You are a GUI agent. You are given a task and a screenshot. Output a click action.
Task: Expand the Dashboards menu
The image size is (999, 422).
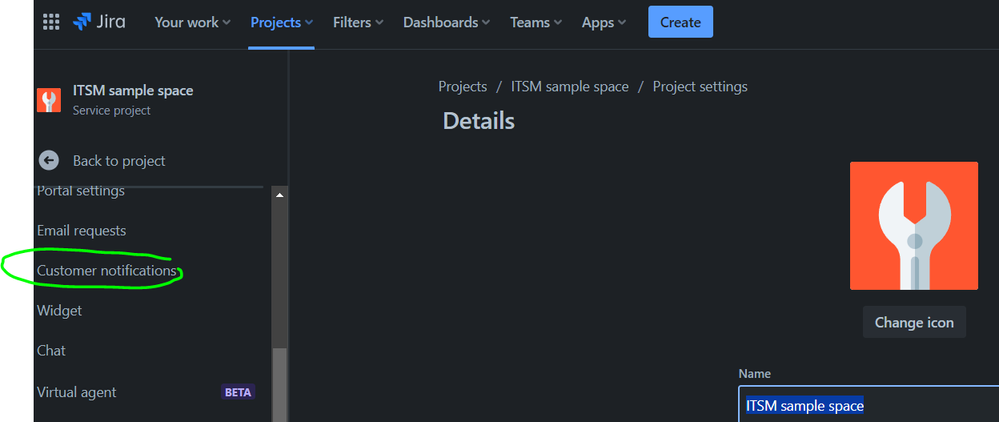[446, 22]
